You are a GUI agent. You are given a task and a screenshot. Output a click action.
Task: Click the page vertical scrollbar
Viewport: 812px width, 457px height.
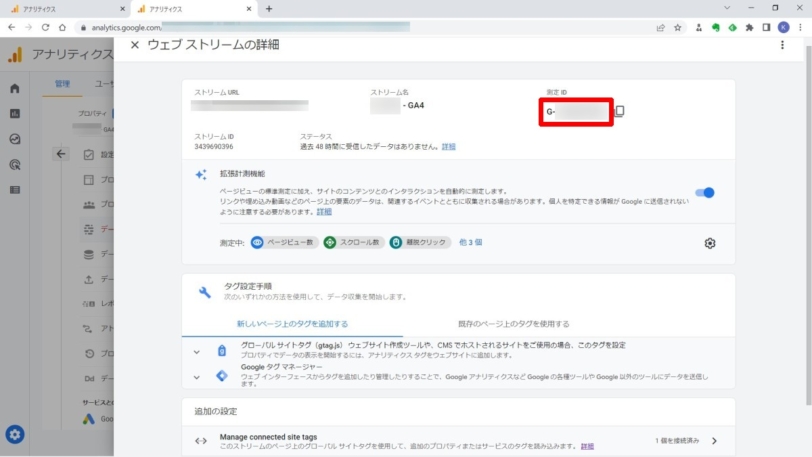click(808, 225)
